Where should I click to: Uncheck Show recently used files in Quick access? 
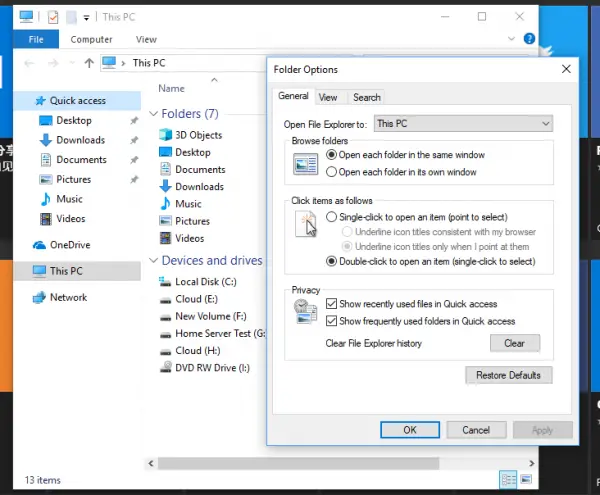[x=332, y=304]
